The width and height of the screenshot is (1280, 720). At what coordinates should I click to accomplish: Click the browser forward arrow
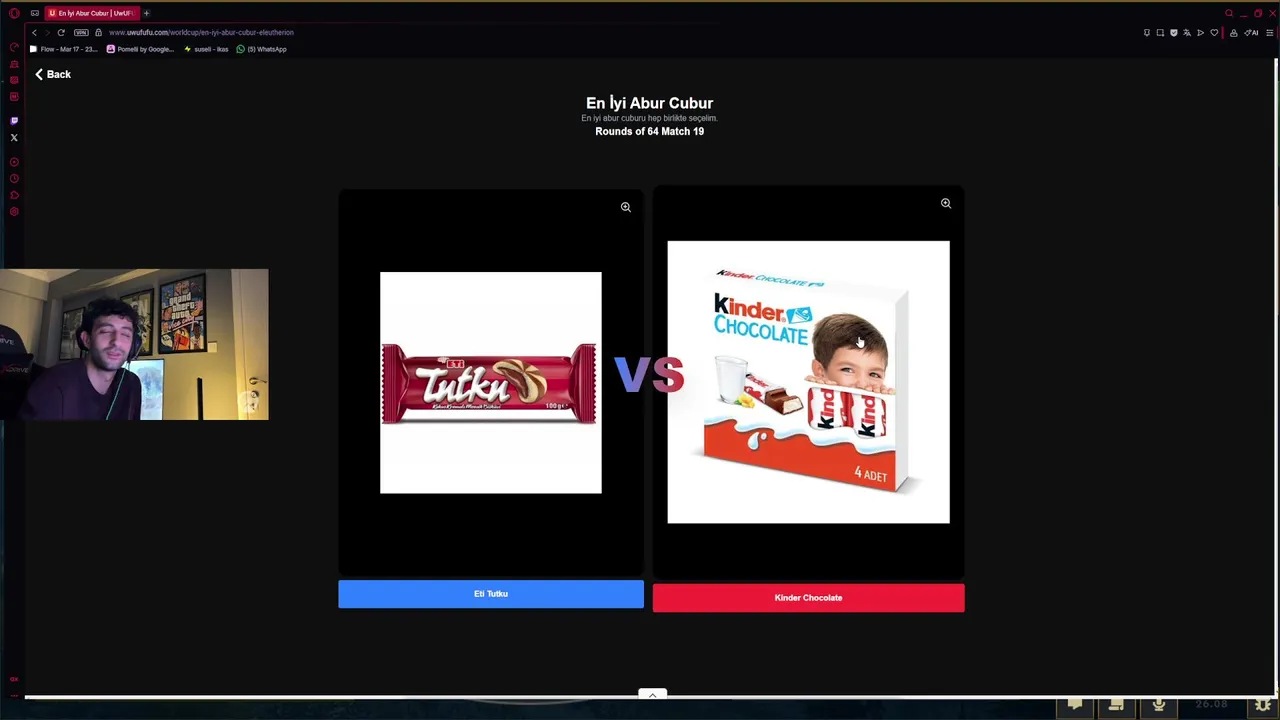[47, 32]
